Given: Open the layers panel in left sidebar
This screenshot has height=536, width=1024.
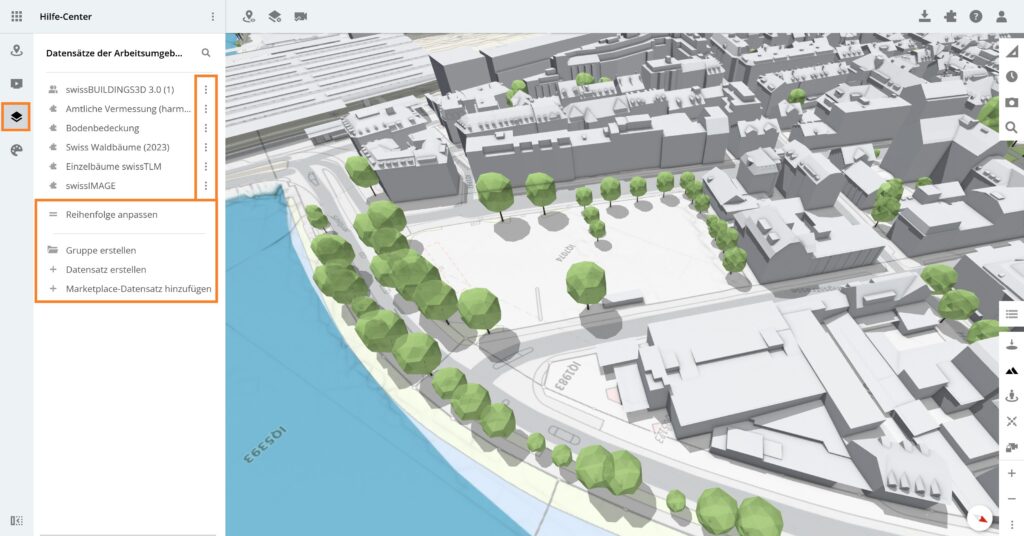Looking at the screenshot, I should (16, 117).
